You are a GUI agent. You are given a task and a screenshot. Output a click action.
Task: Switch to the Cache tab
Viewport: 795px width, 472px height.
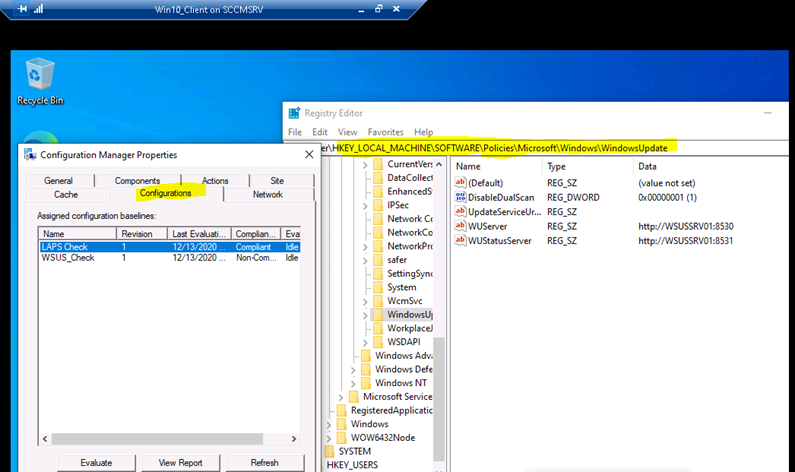coord(66,194)
